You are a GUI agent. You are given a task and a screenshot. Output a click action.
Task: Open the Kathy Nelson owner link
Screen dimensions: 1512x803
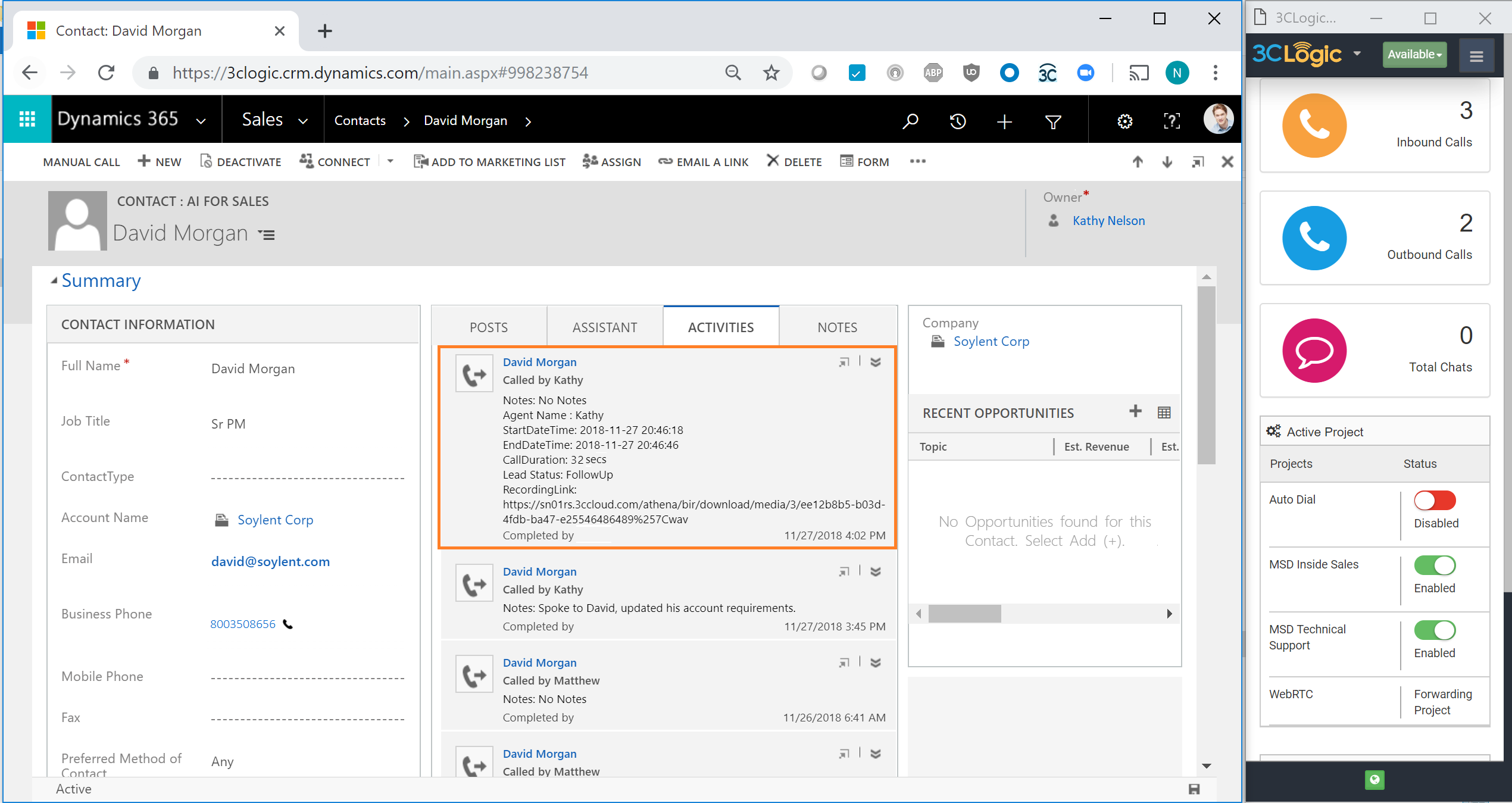(x=1108, y=221)
